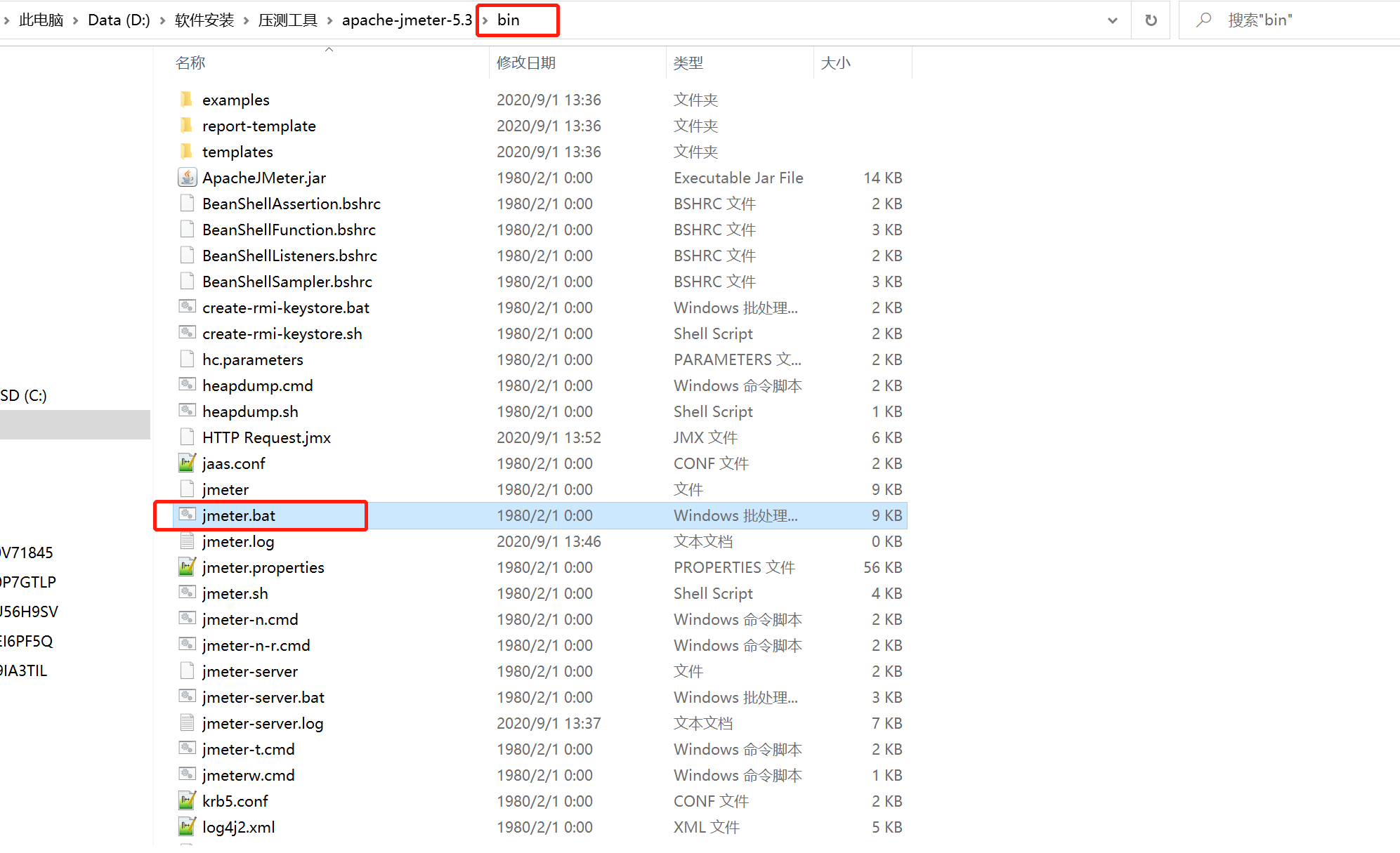
Task: Click the heapdump.cmd script icon
Action: (187, 385)
